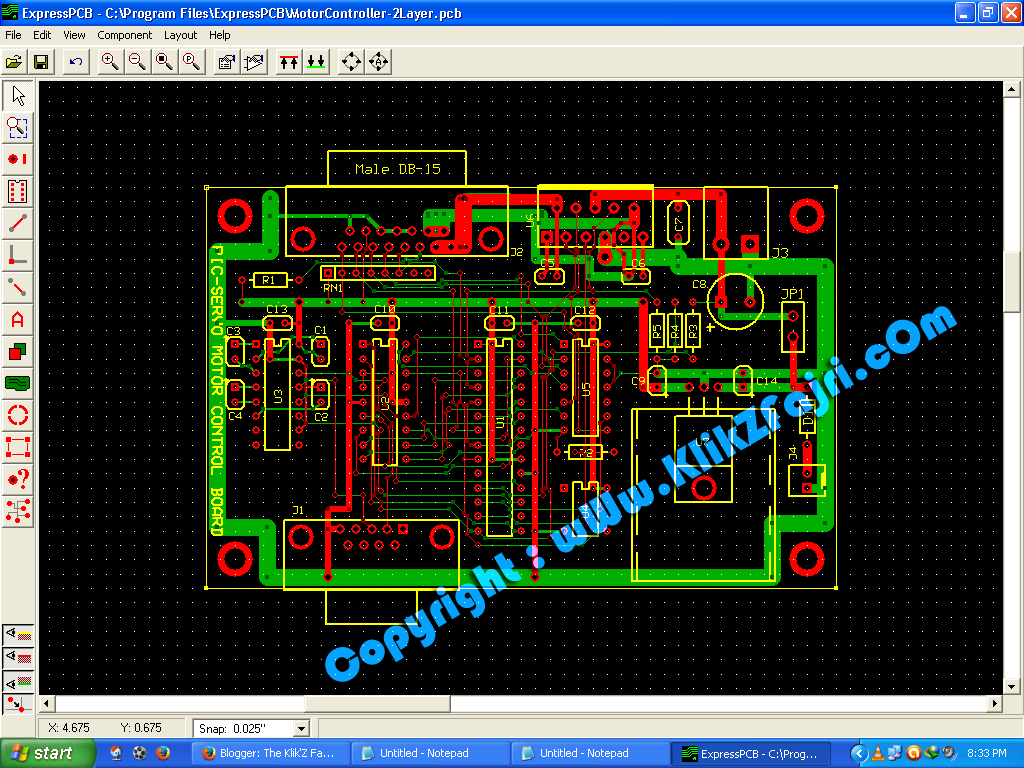The height and width of the screenshot is (768, 1024).
Task: Click the J3 connector label
Action: [x=780, y=253]
